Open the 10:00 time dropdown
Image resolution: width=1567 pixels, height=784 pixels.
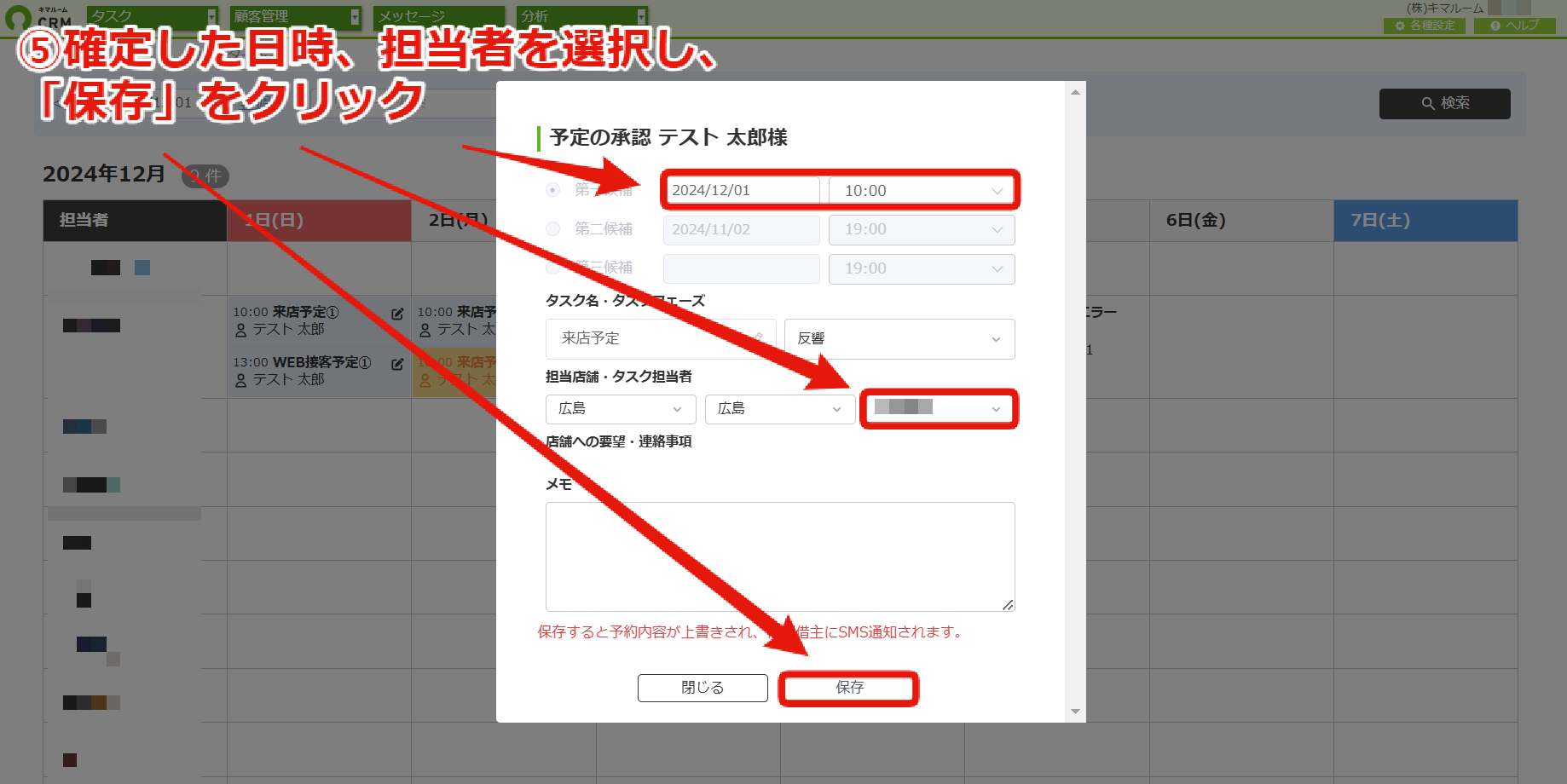click(x=922, y=191)
